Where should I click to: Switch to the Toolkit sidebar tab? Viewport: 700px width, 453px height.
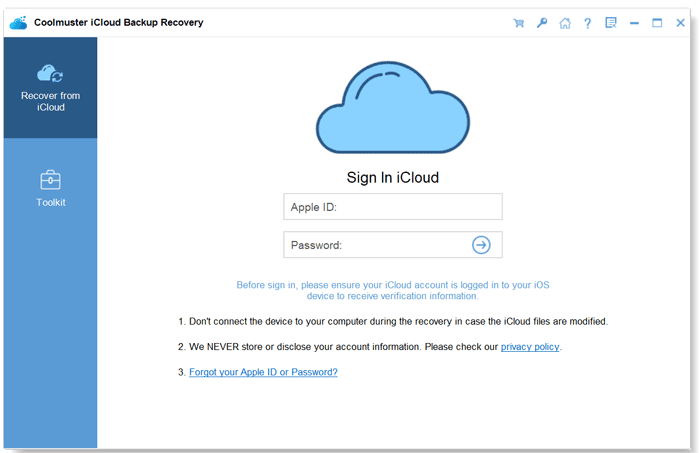pyautogui.click(x=50, y=188)
